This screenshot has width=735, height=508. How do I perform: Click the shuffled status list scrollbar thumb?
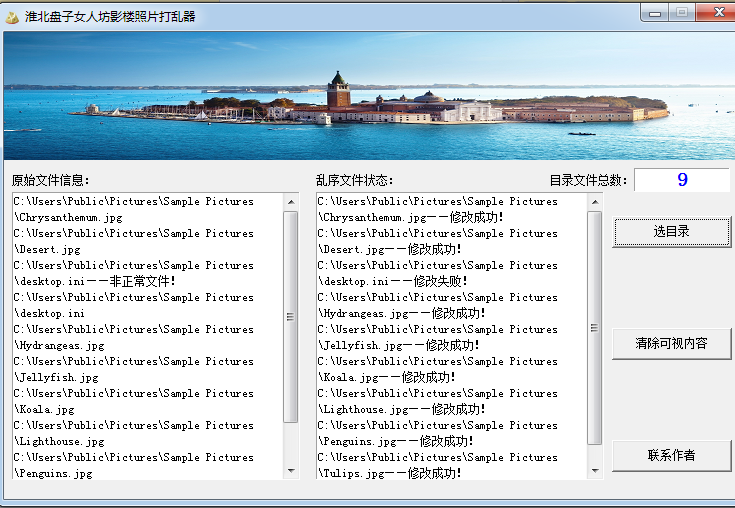tap(594, 328)
